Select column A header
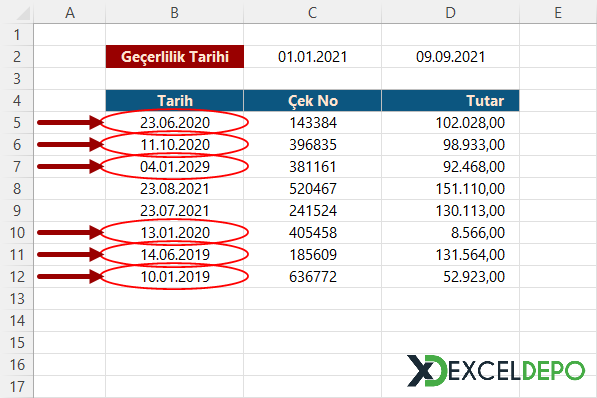The image size is (597, 398). tap(70, 13)
